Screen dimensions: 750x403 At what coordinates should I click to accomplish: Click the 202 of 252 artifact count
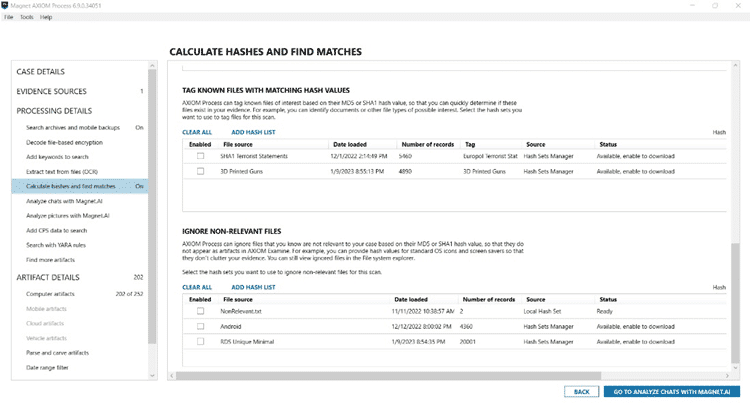click(129, 294)
